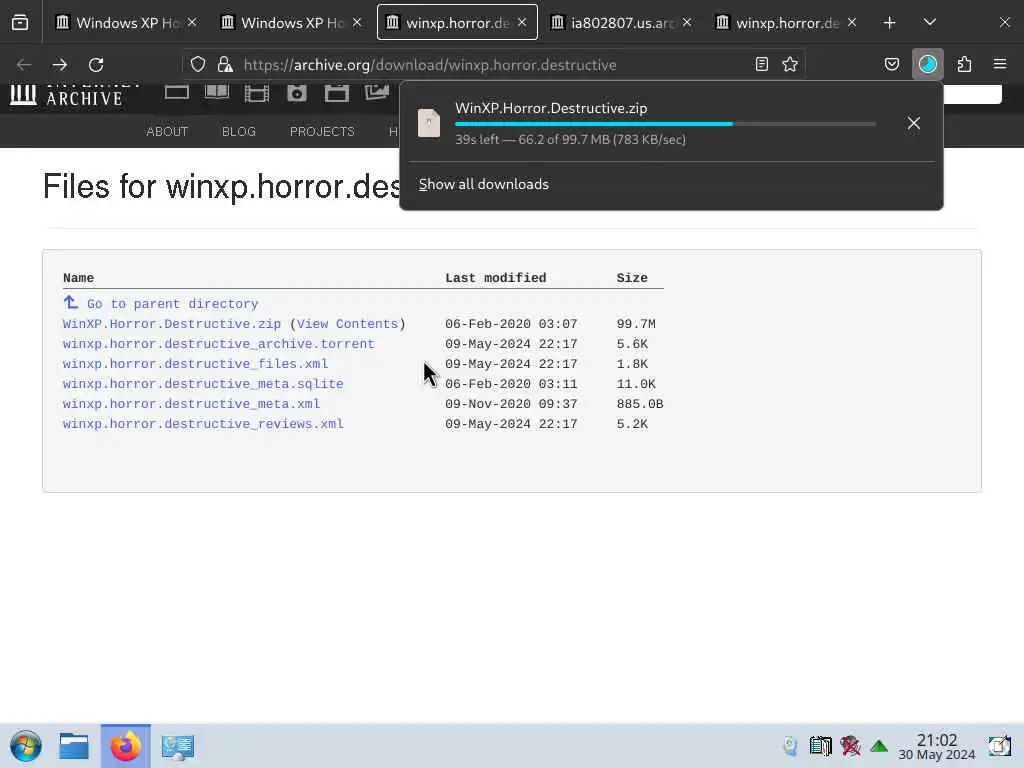The width and height of the screenshot is (1024, 768).
Task: Open Firefox application hamburger menu
Action: pos(1000,64)
